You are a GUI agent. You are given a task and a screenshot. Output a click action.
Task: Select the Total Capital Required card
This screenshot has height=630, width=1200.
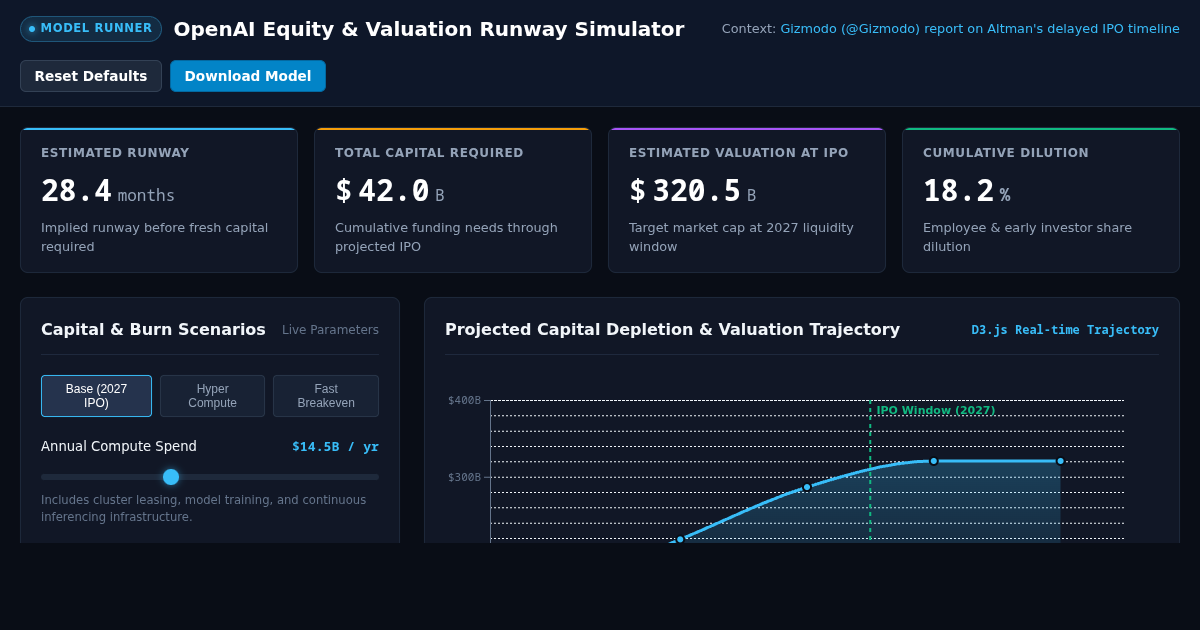click(453, 200)
